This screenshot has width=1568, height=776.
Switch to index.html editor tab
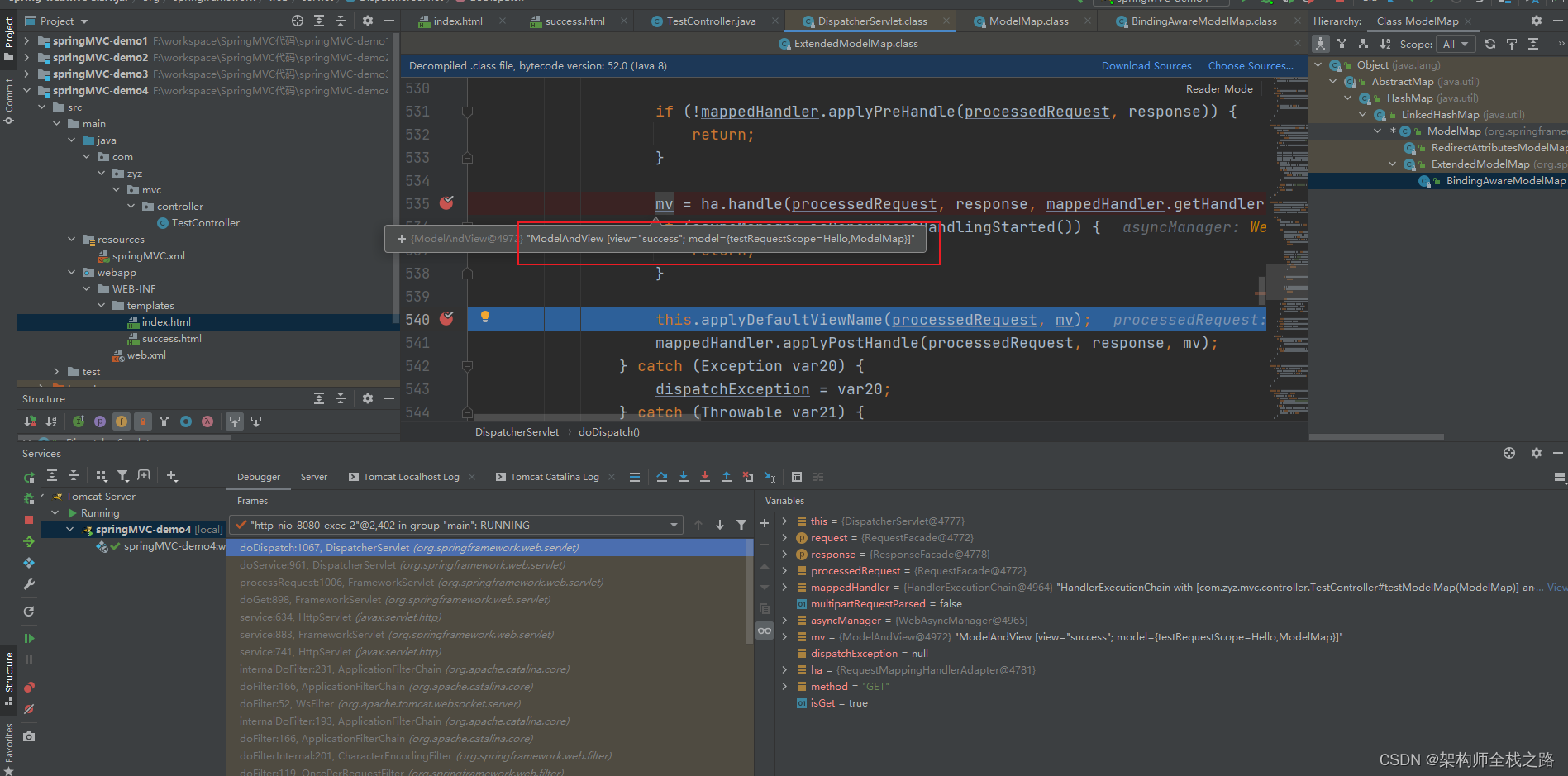pos(458,21)
